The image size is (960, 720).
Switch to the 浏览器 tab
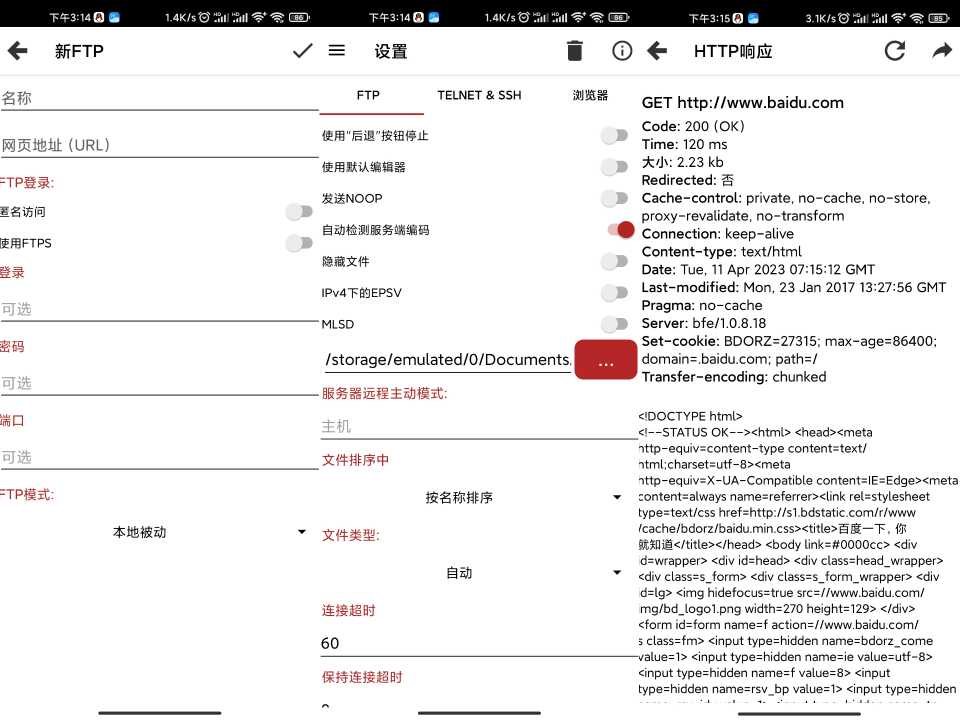pyautogui.click(x=590, y=95)
